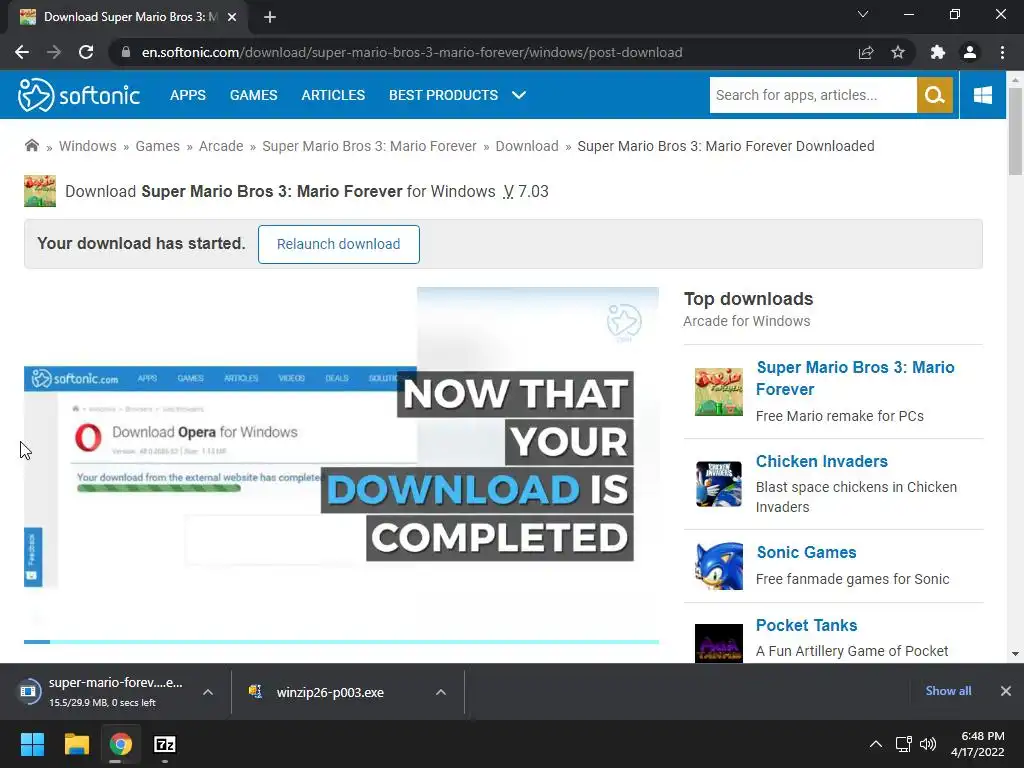Image resolution: width=1024 pixels, height=768 pixels.
Task: Open the GAMES menu
Action: click(x=253, y=95)
